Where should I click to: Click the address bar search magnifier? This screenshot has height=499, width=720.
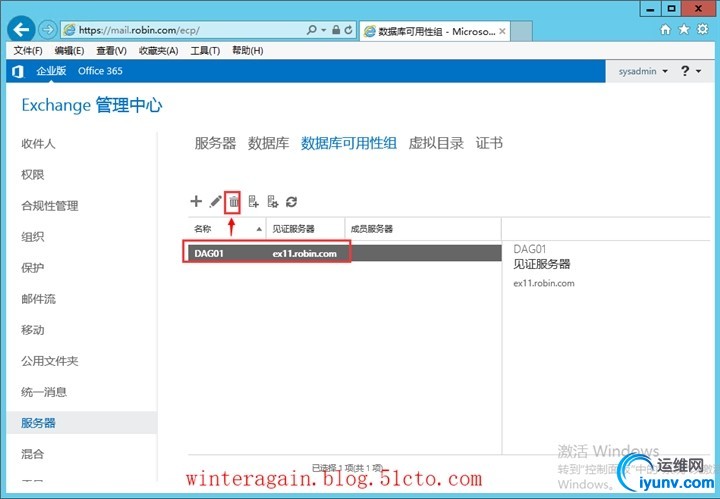(x=312, y=30)
